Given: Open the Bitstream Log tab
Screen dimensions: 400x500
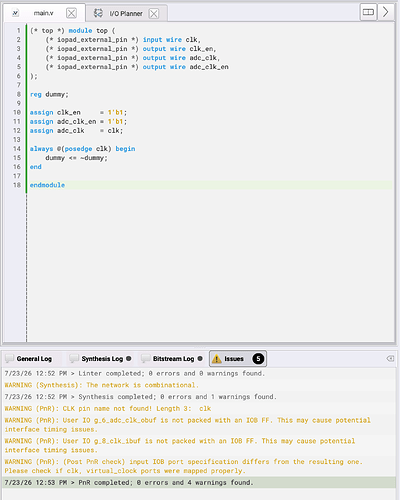Looking at the screenshot, I should click(x=173, y=359).
